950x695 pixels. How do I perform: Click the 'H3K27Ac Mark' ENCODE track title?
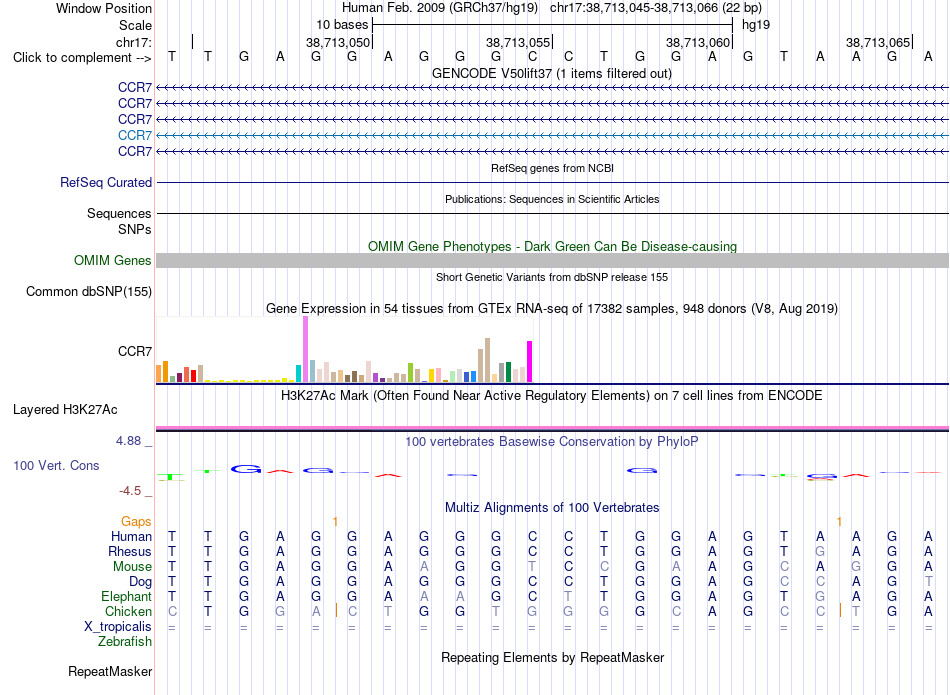[x=551, y=396]
